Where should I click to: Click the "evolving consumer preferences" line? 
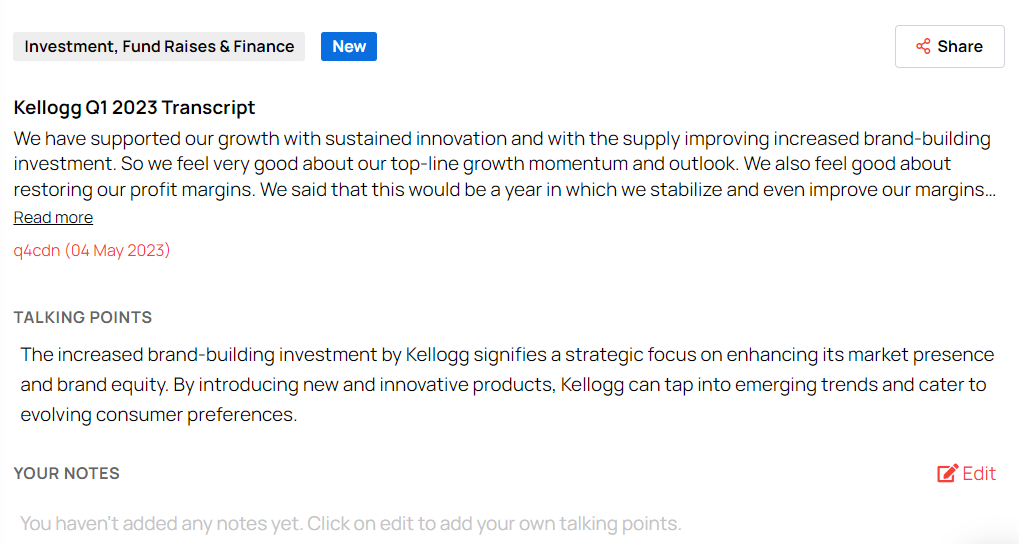coord(158,414)
